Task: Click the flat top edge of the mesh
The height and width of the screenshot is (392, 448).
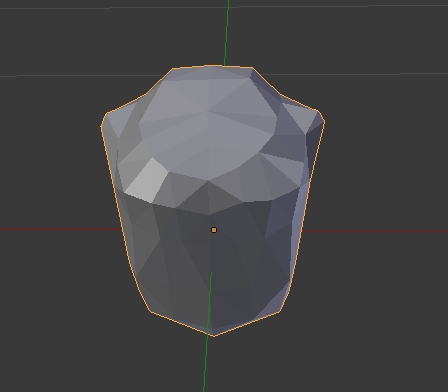Action: click(212, 66)
